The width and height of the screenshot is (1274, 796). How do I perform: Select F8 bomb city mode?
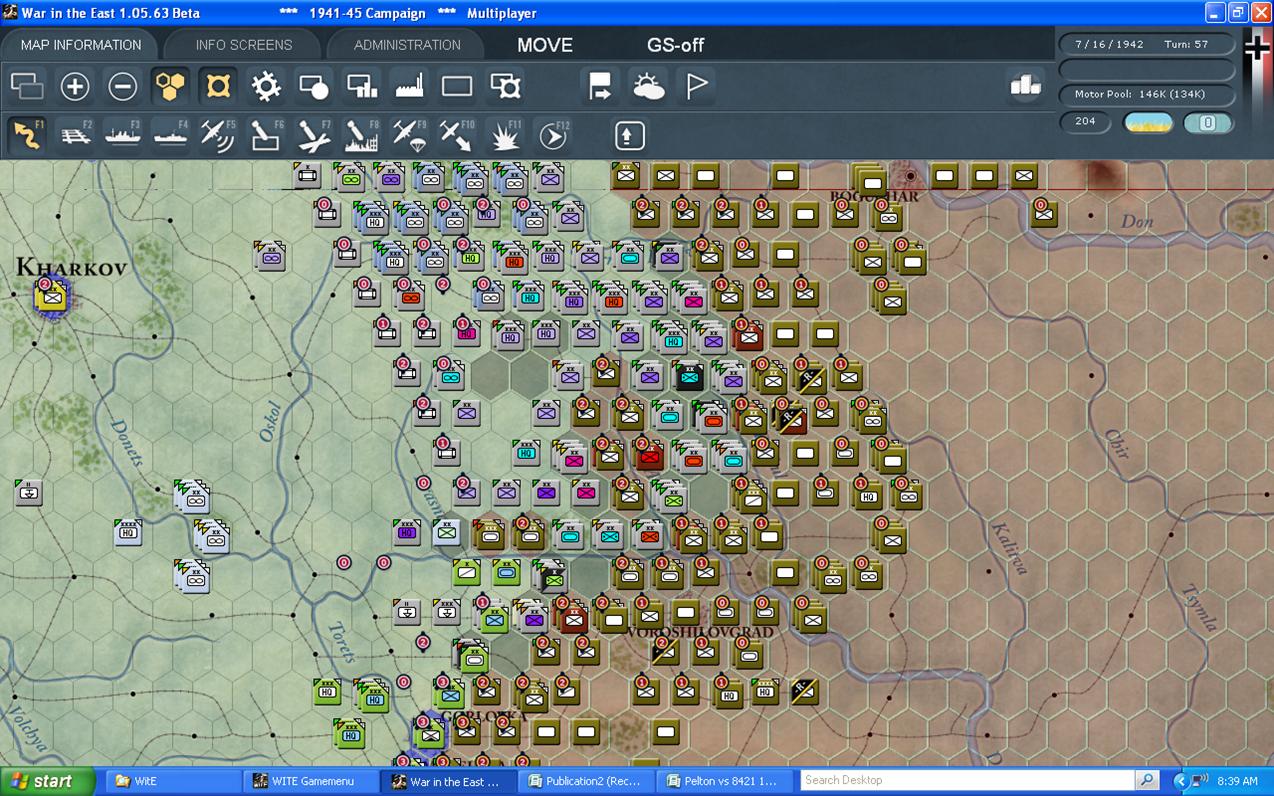(x=362, y=135)
